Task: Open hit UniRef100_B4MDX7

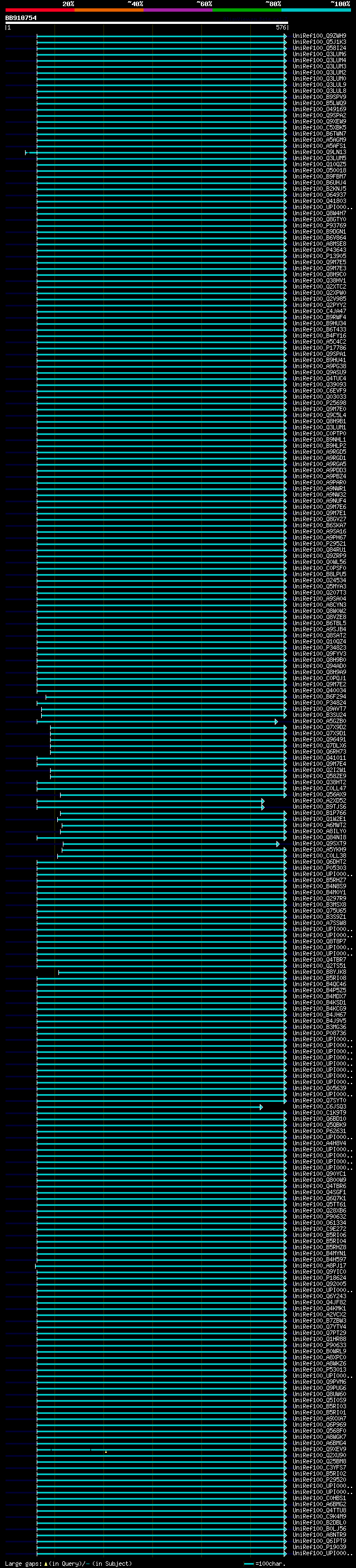Action: (319, 996)
